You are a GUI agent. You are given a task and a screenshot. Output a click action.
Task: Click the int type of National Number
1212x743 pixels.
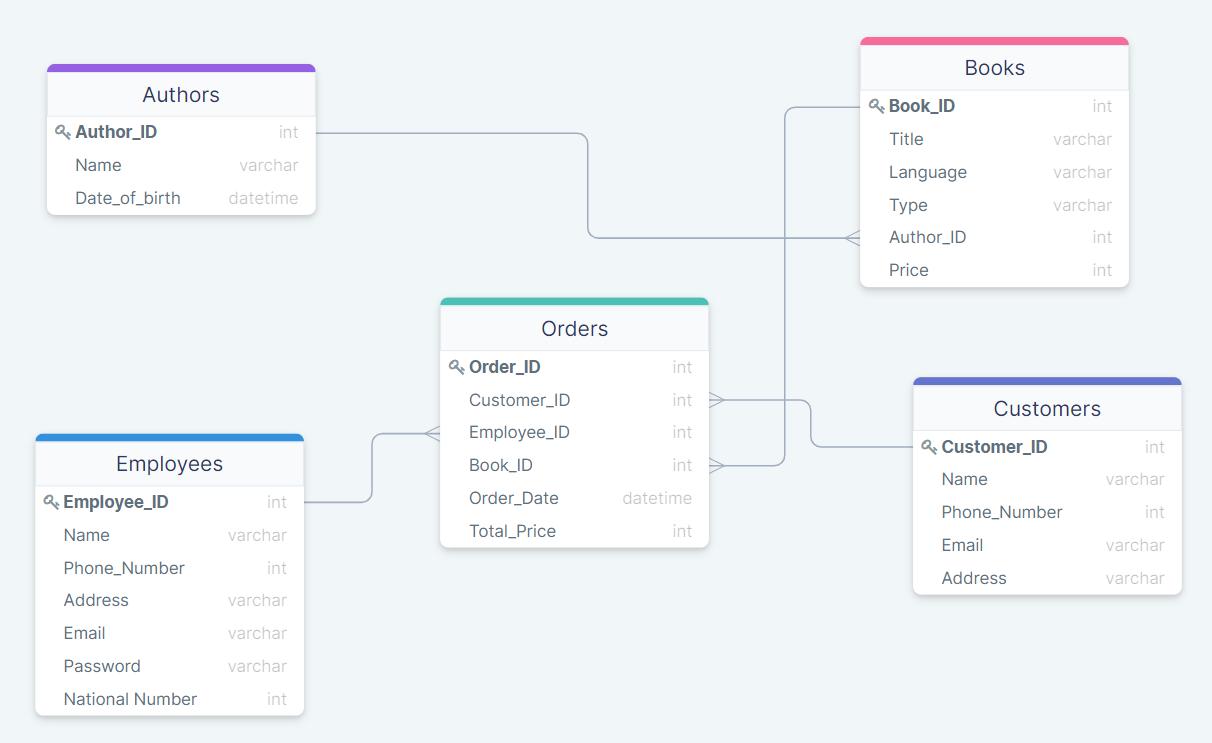coord(277,699)
